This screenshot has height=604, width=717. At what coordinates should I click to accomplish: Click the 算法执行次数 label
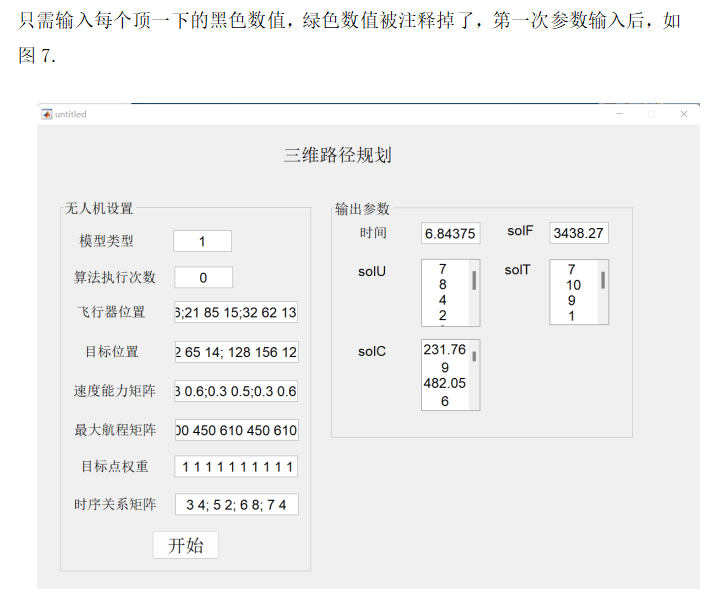pyautogui.click(x=115, y=277)
